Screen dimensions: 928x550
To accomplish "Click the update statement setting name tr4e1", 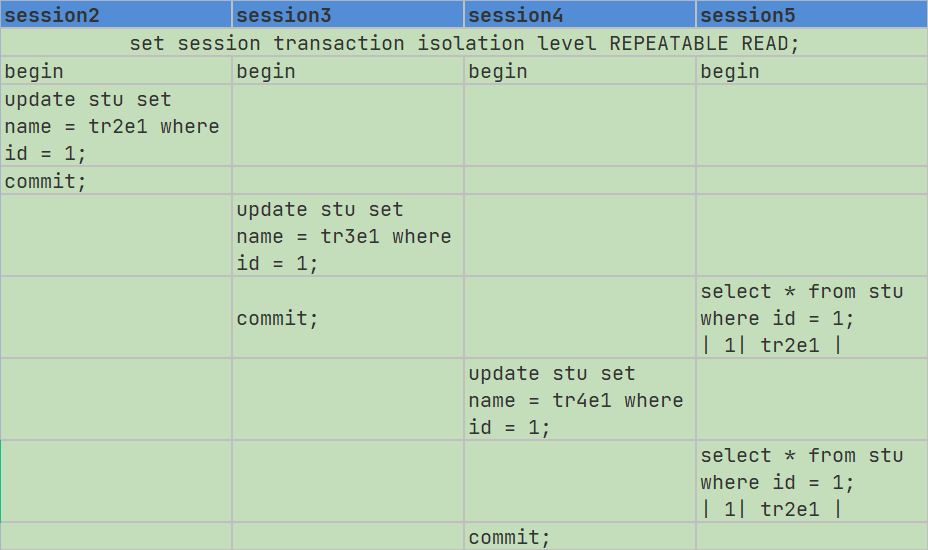I will [x=580, y=400].
